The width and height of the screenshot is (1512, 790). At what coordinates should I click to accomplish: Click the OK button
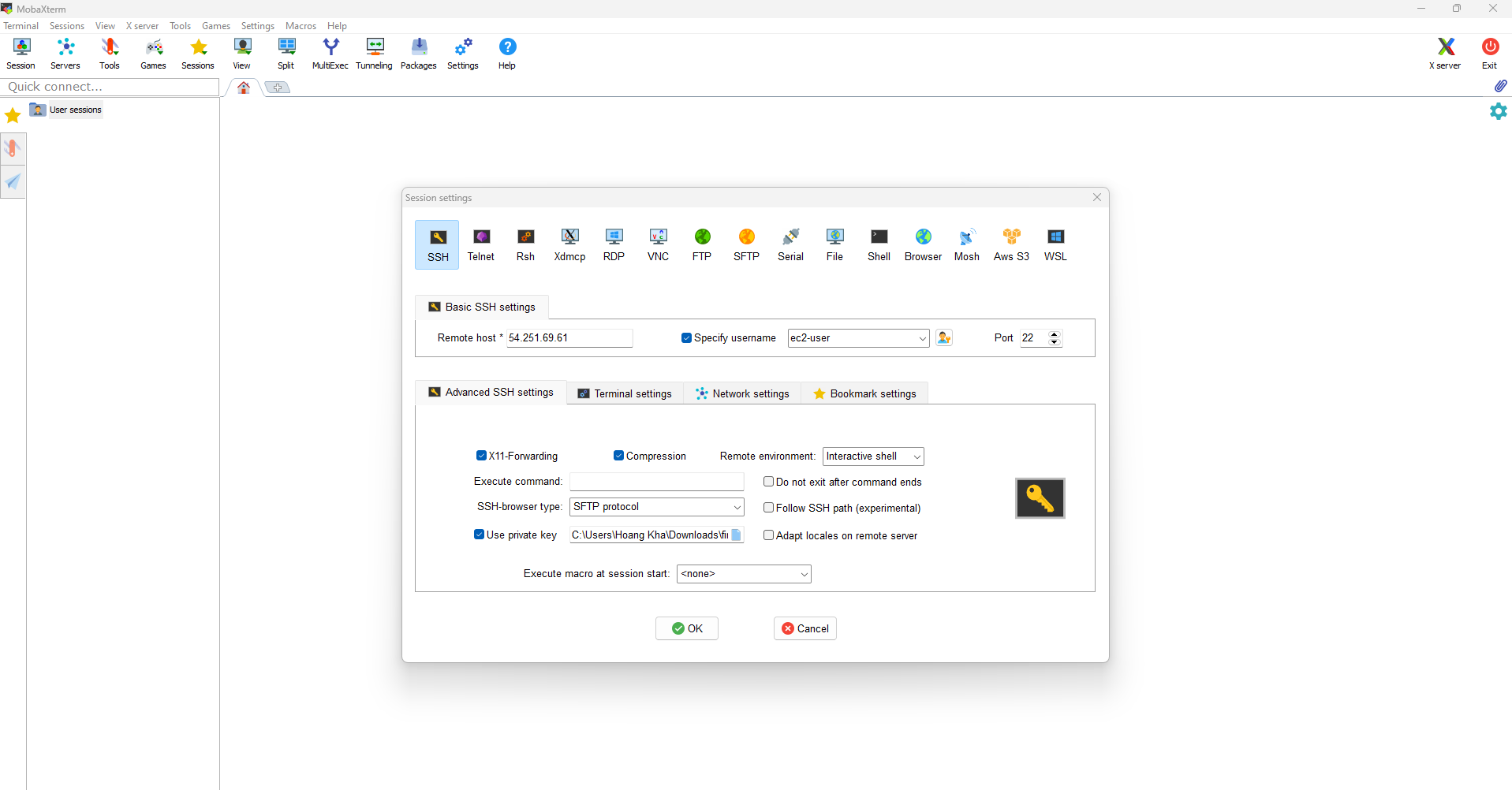click(x=687, y=628)
